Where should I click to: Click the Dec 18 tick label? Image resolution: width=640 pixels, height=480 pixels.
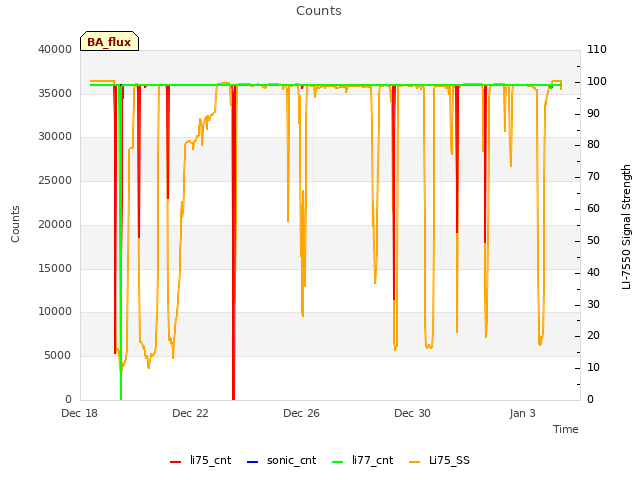click(80, 413)
